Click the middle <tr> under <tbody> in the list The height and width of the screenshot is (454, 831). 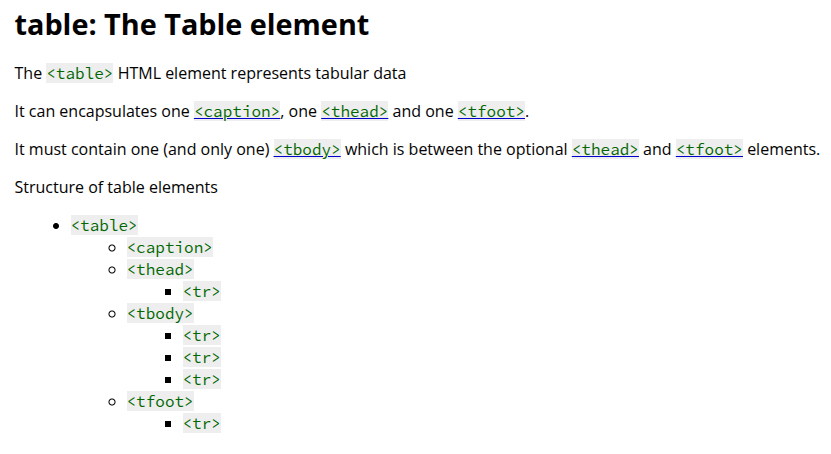pyautogui.click(x=201, y=358)
